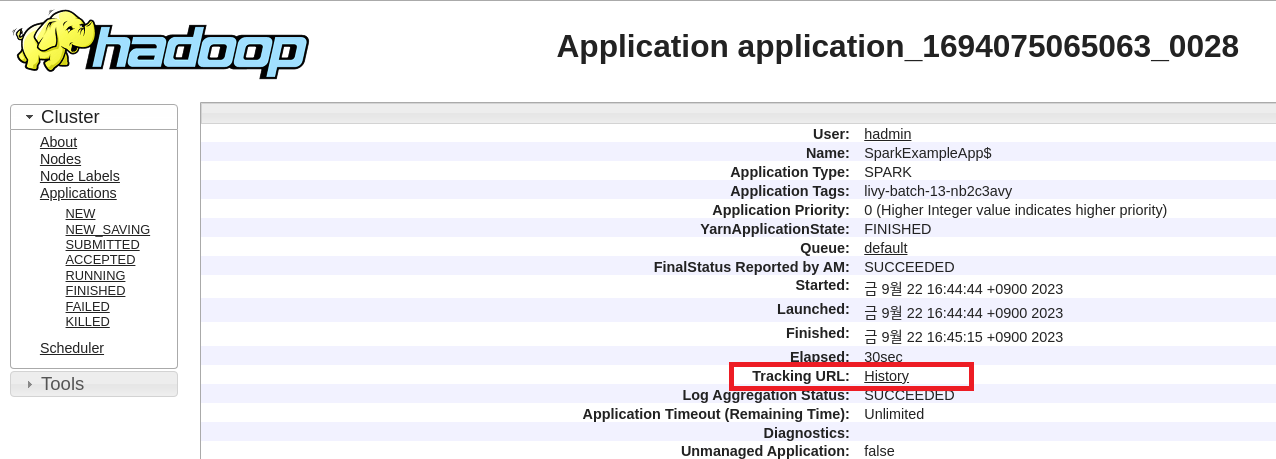The image size is (1276, 459).
Task: Collapse the Cluster section arrow
Action: [29, 117]
